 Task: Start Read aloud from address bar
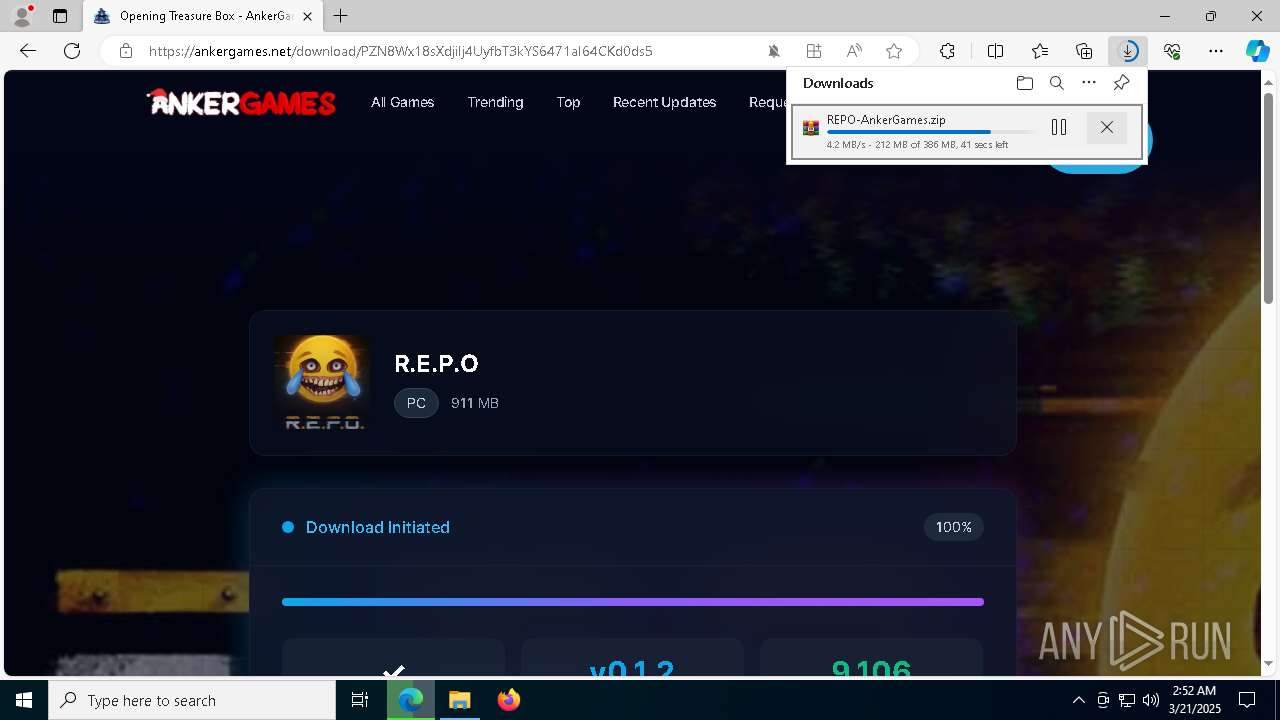tap(854, 51)
